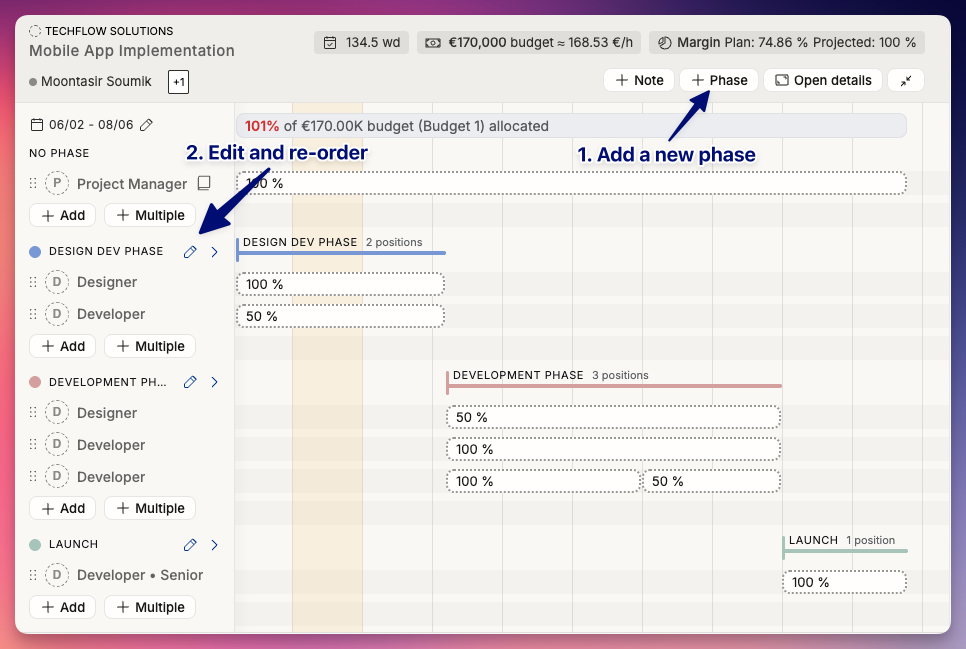
Task: Grab the Project Manager drag handle
Action: tap(33, 183)
